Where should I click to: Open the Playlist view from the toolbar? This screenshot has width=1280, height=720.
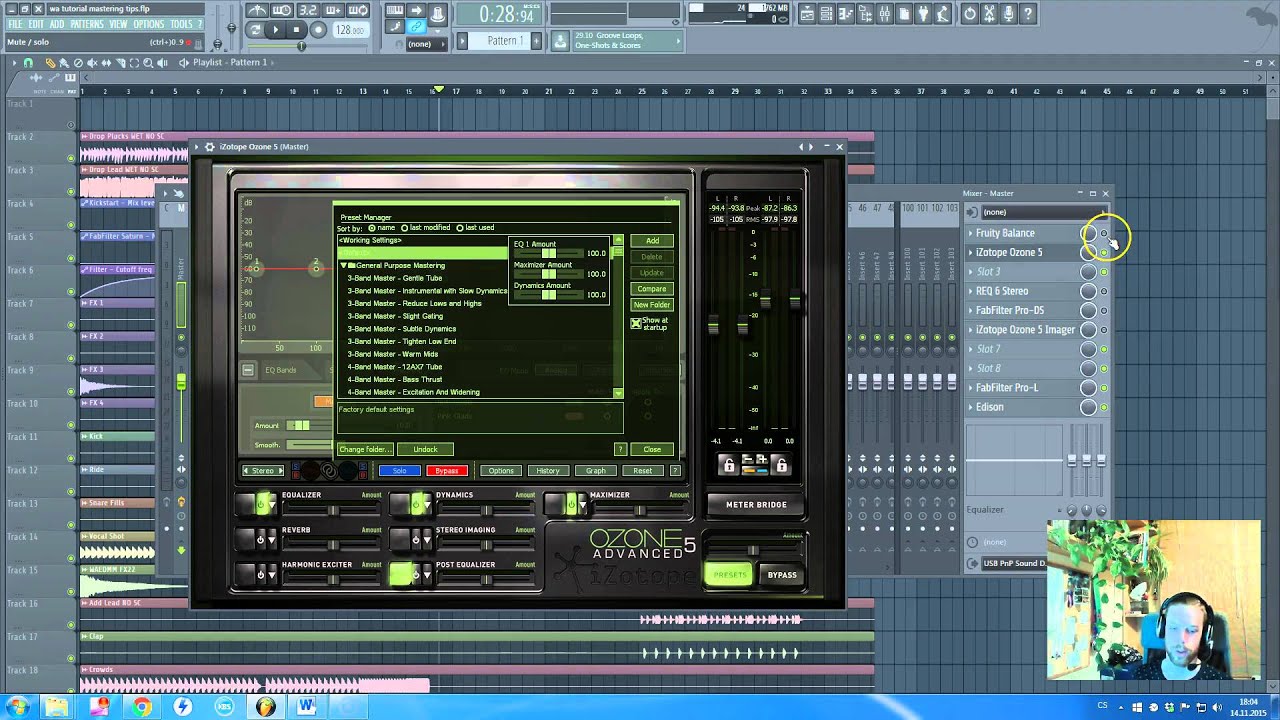[x=807, y=14]
